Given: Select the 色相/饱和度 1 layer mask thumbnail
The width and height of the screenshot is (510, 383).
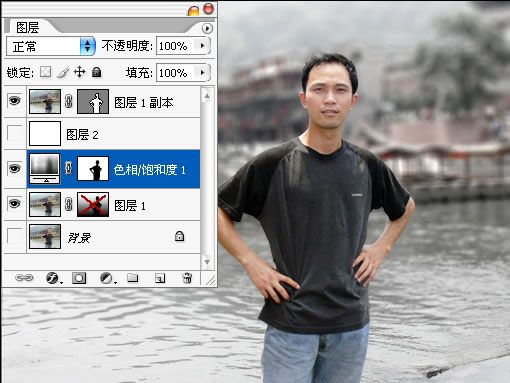Looking at the screenshot, I should tap(93, 169).
